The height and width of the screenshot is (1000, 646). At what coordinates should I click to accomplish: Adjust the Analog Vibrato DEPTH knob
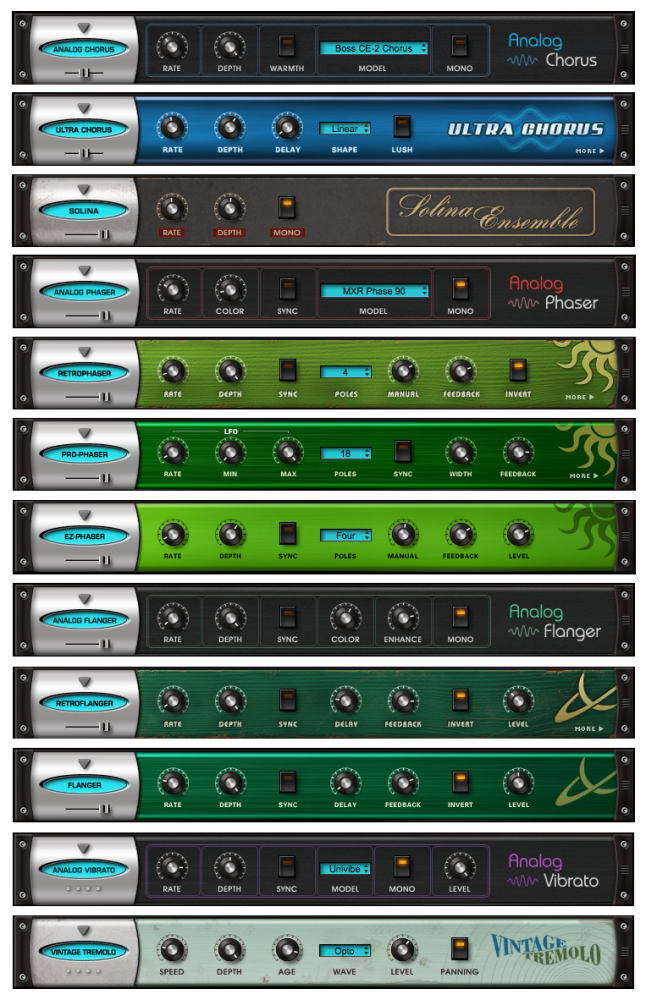click(x=229, y=866)
